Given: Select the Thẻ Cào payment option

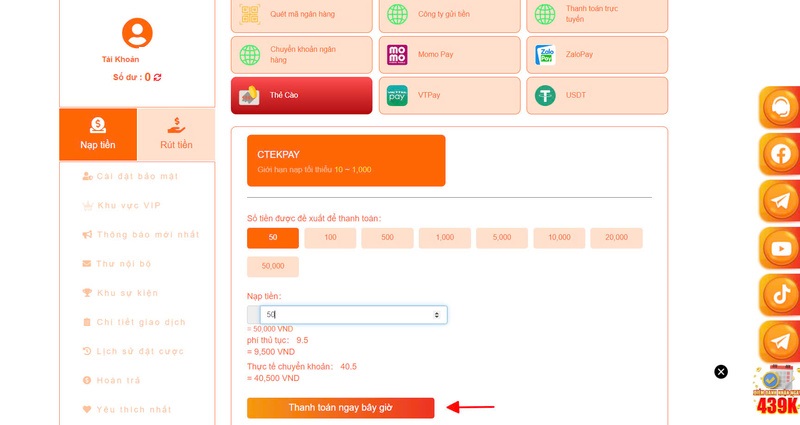Looking at the screenshot, I should pos(302,95).
